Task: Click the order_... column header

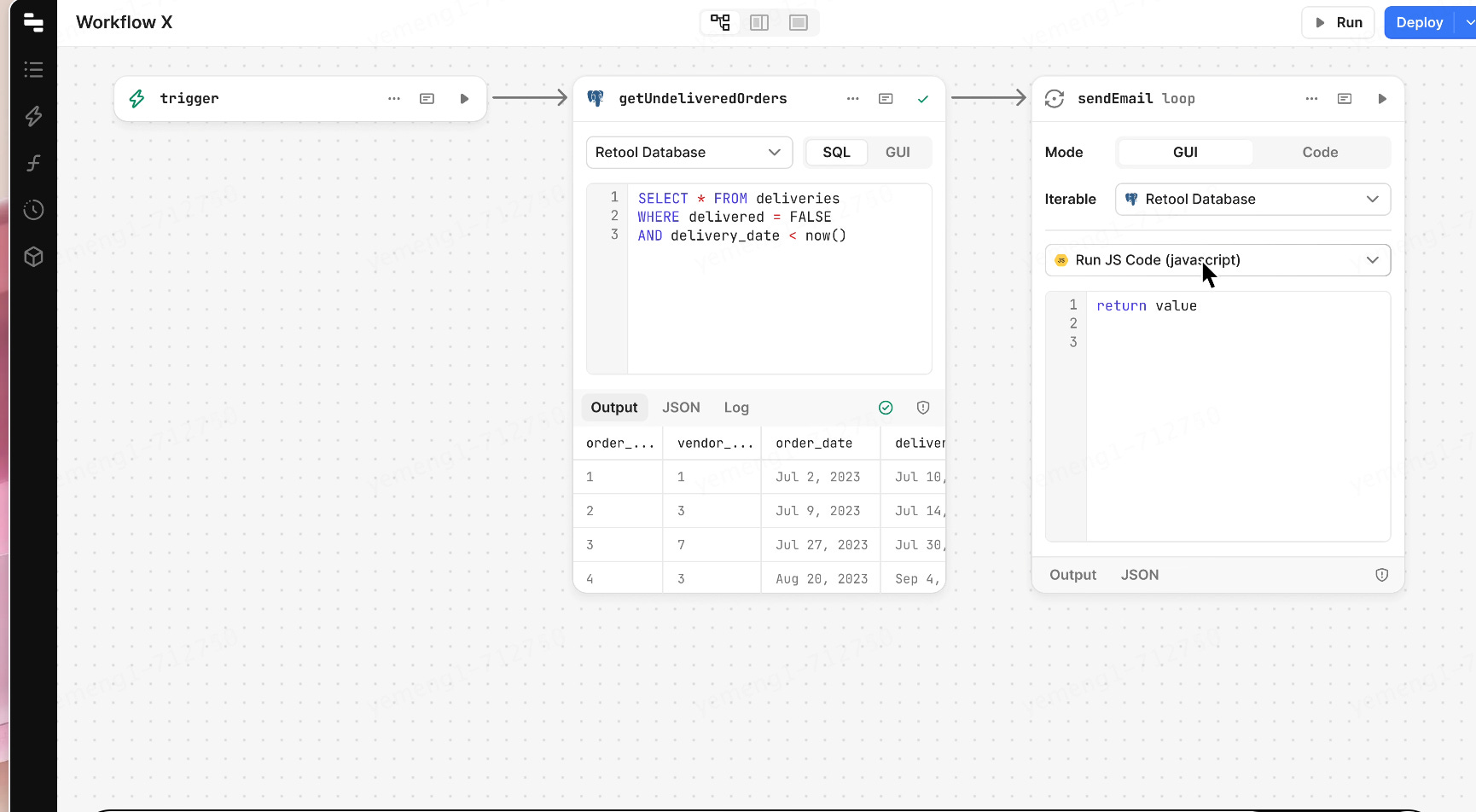Action: [x=619, y=444]
